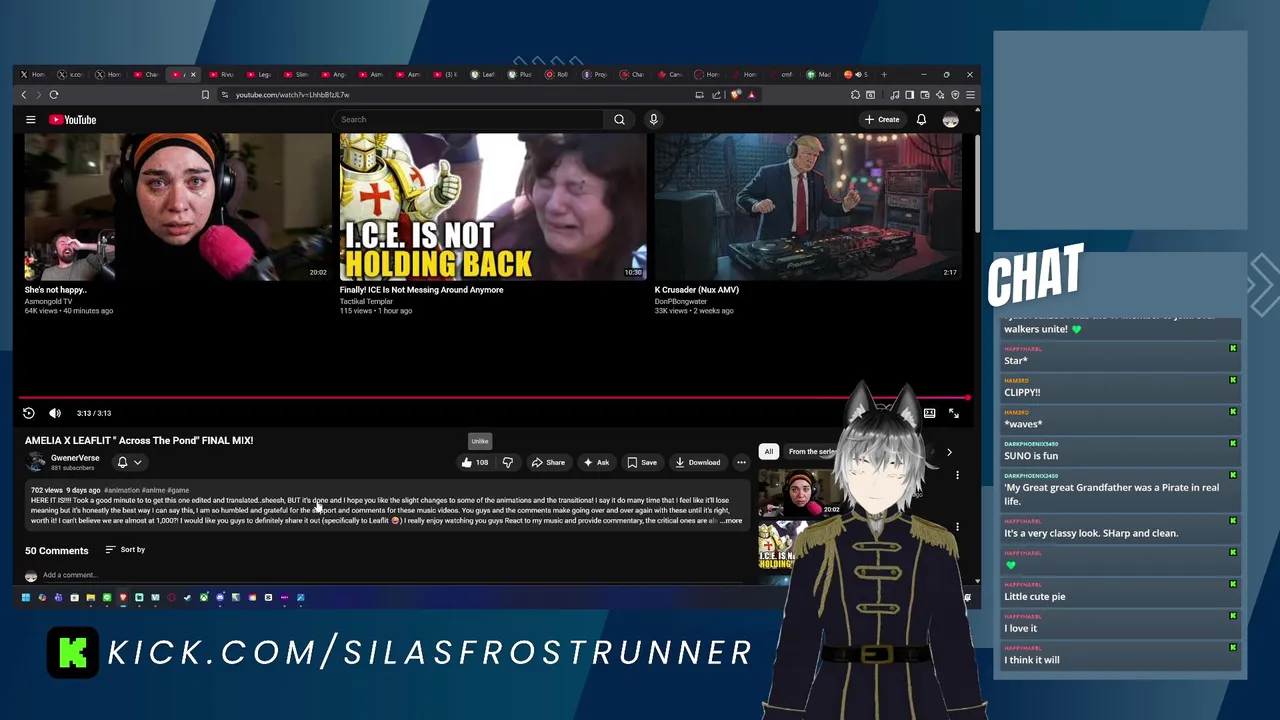Open the browser main hamburger menu
Viewport: 1280px width, 720px height.
point(970,95)
